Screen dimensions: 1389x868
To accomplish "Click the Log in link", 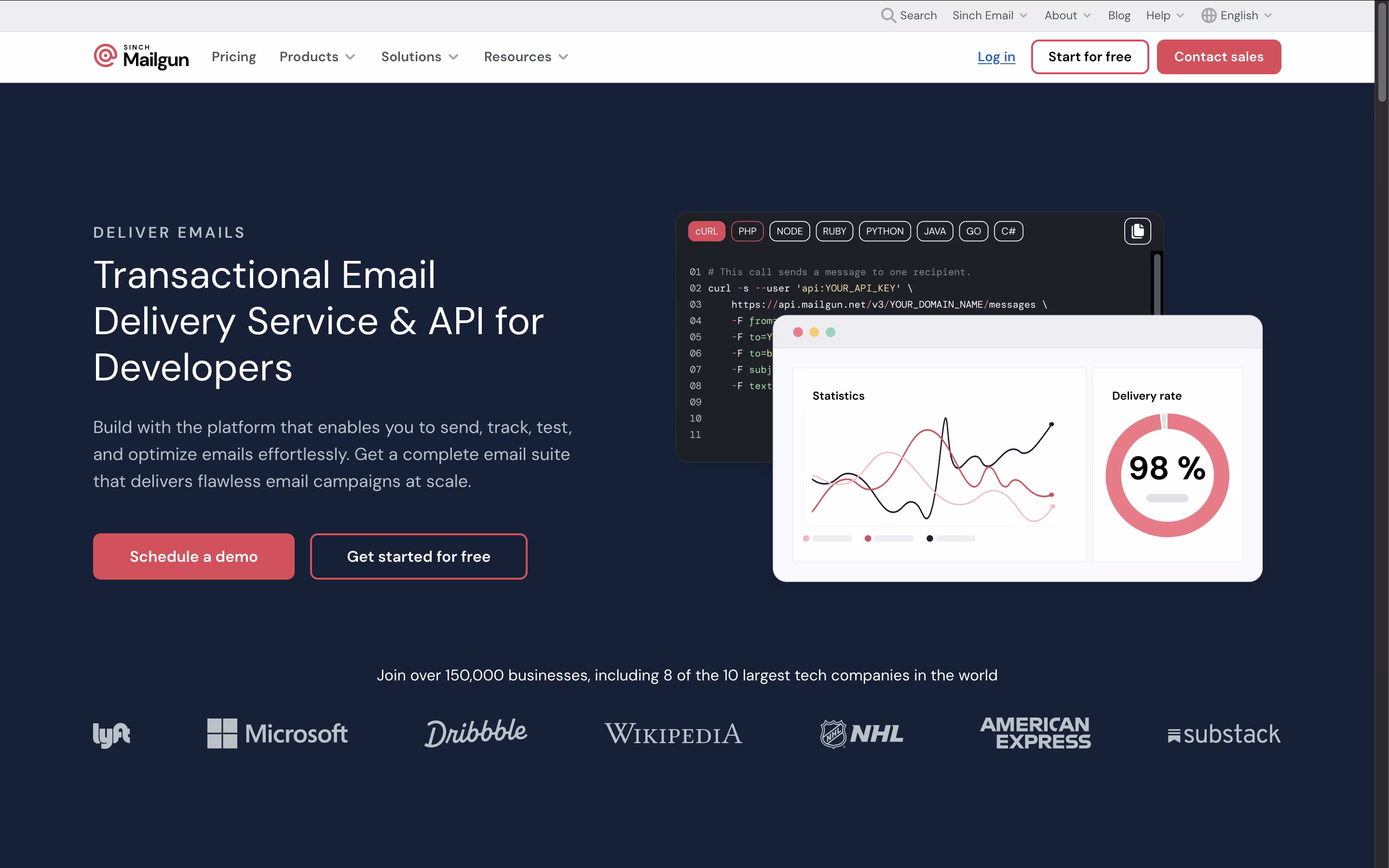I will [x=996, y=57].
